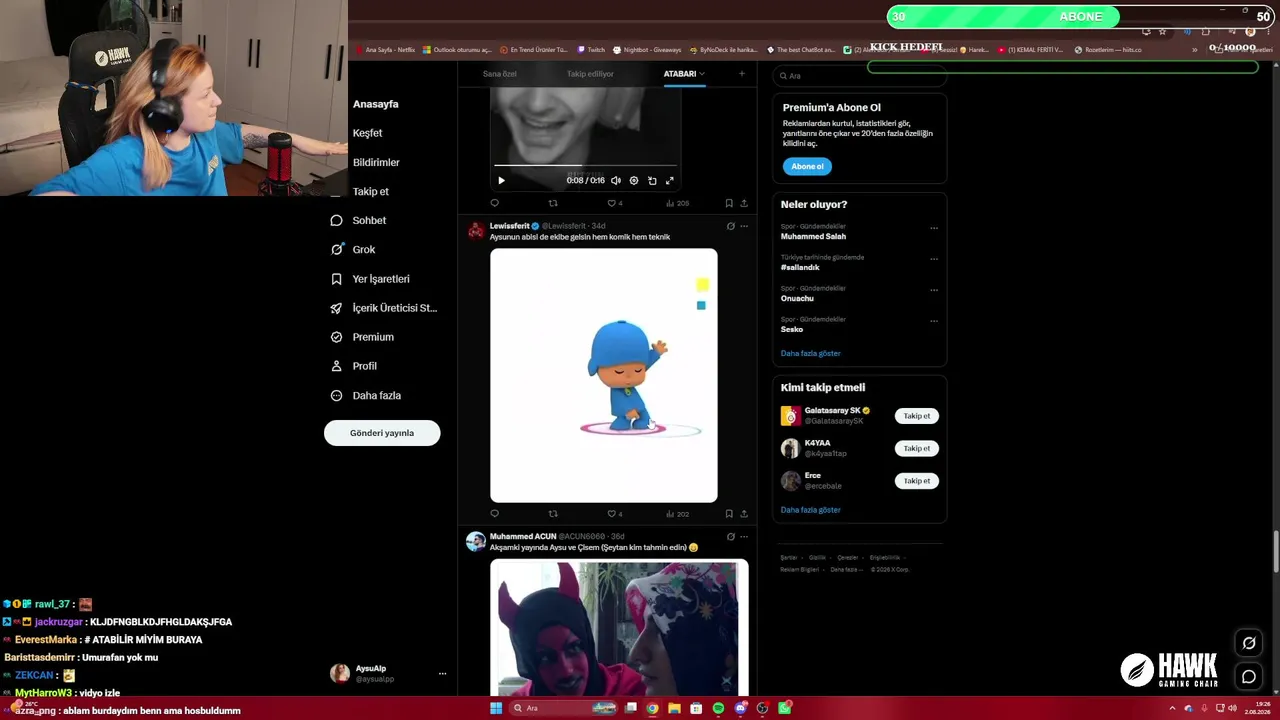The height and width of the screenshot is (720, 1280).
Task: Repost the top video post
Action: [x=553, y=203]
